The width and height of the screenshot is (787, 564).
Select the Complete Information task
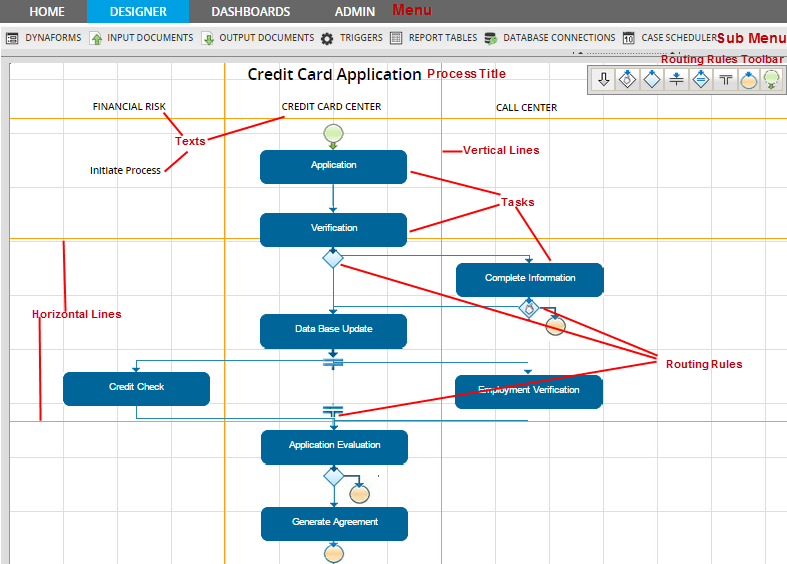point(530,279)
